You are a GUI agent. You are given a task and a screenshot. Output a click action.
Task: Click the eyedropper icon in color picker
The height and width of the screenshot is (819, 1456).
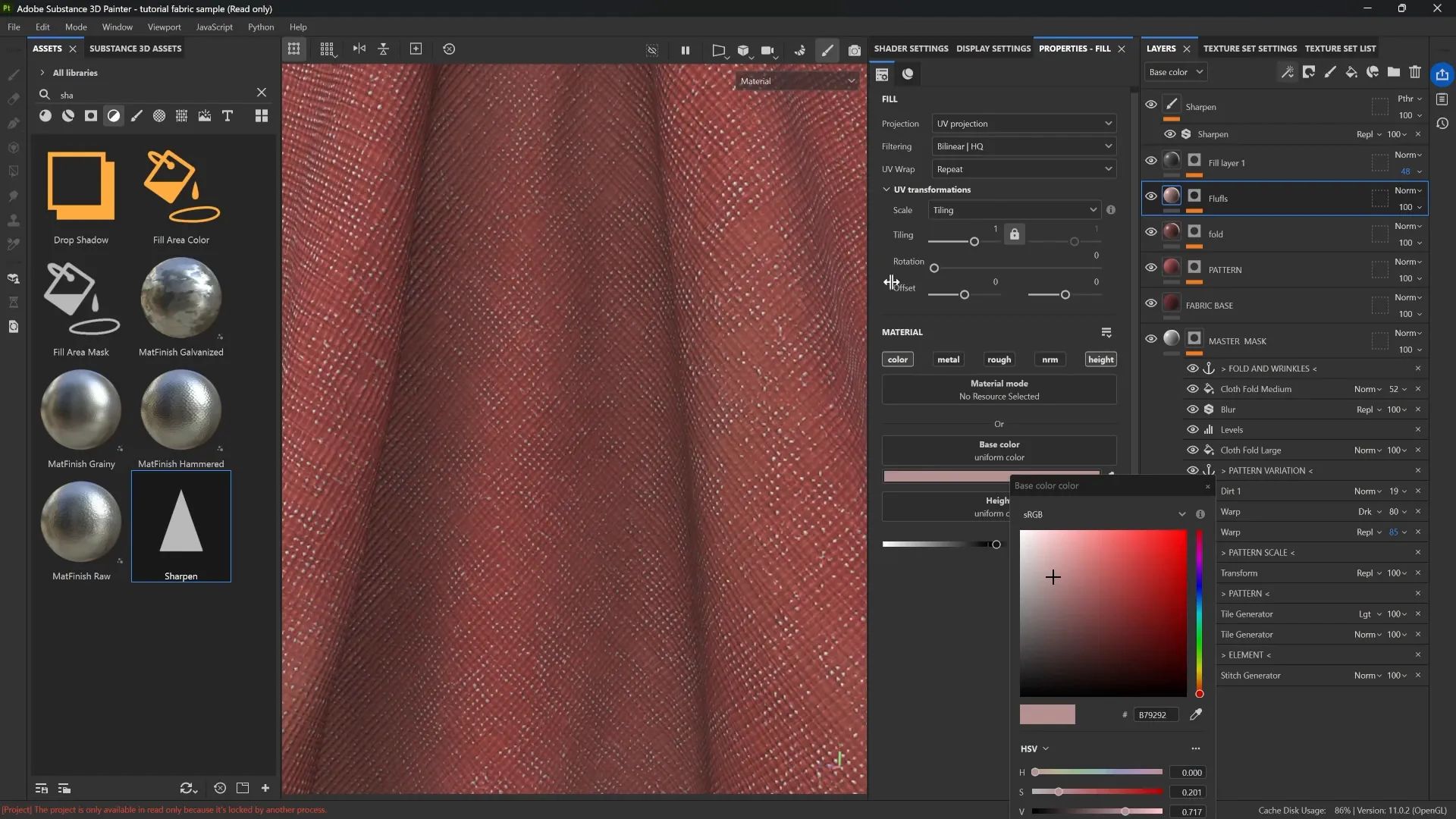tap(1196, 714)
